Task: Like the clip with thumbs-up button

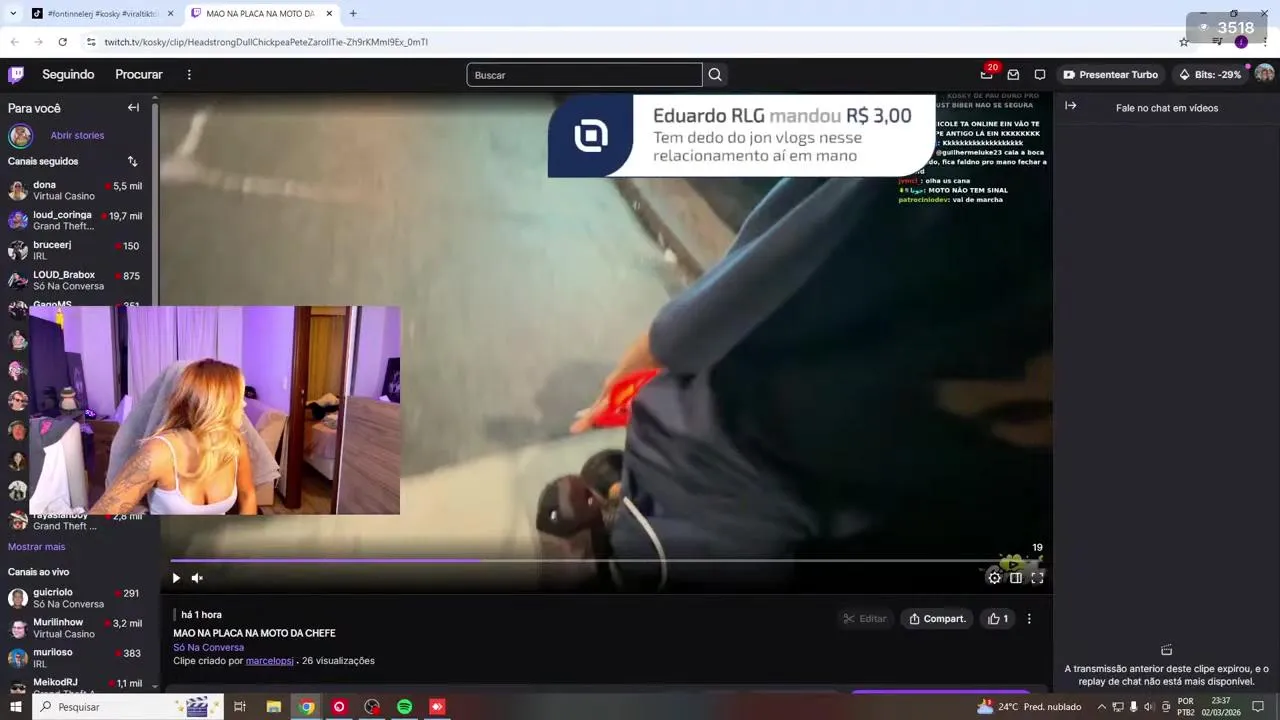Action: 998,619
